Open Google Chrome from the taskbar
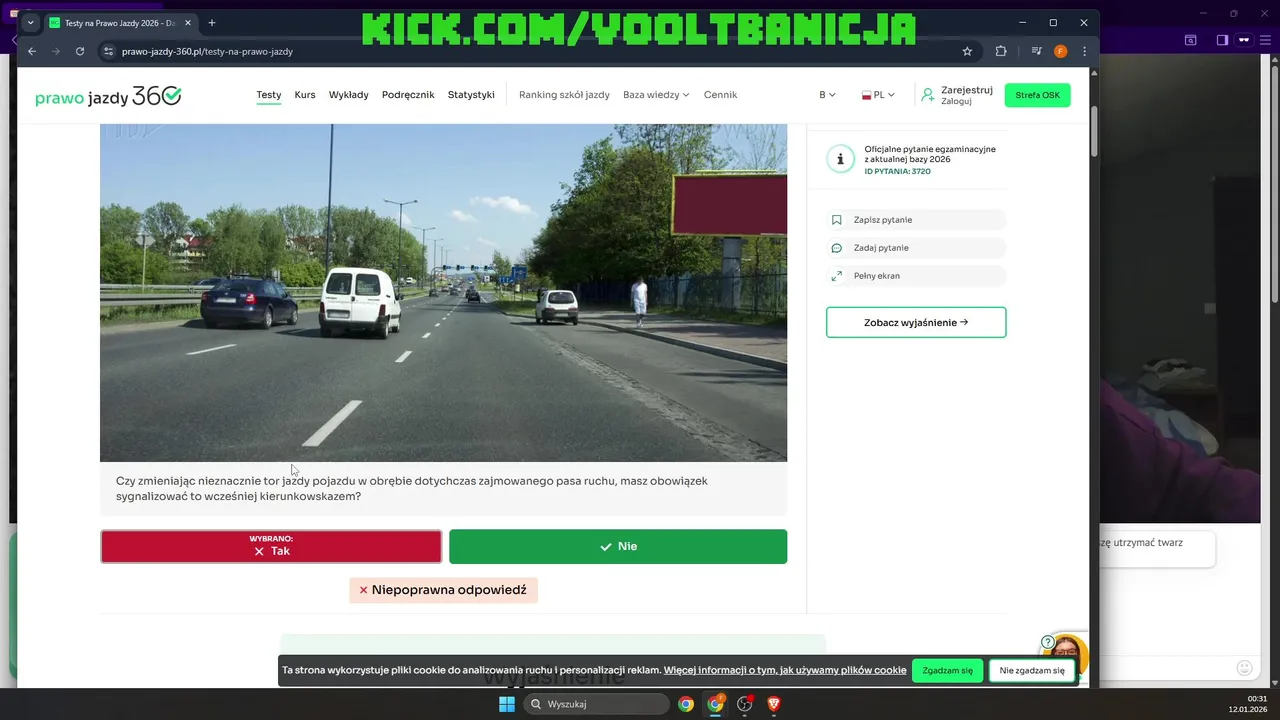1280x720 pixels. pos(686,704)
